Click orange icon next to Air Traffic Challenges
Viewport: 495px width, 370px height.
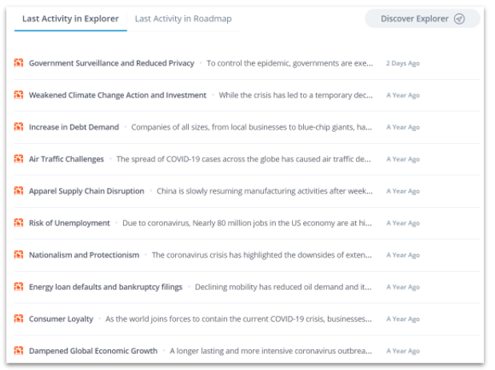point(19,159)
